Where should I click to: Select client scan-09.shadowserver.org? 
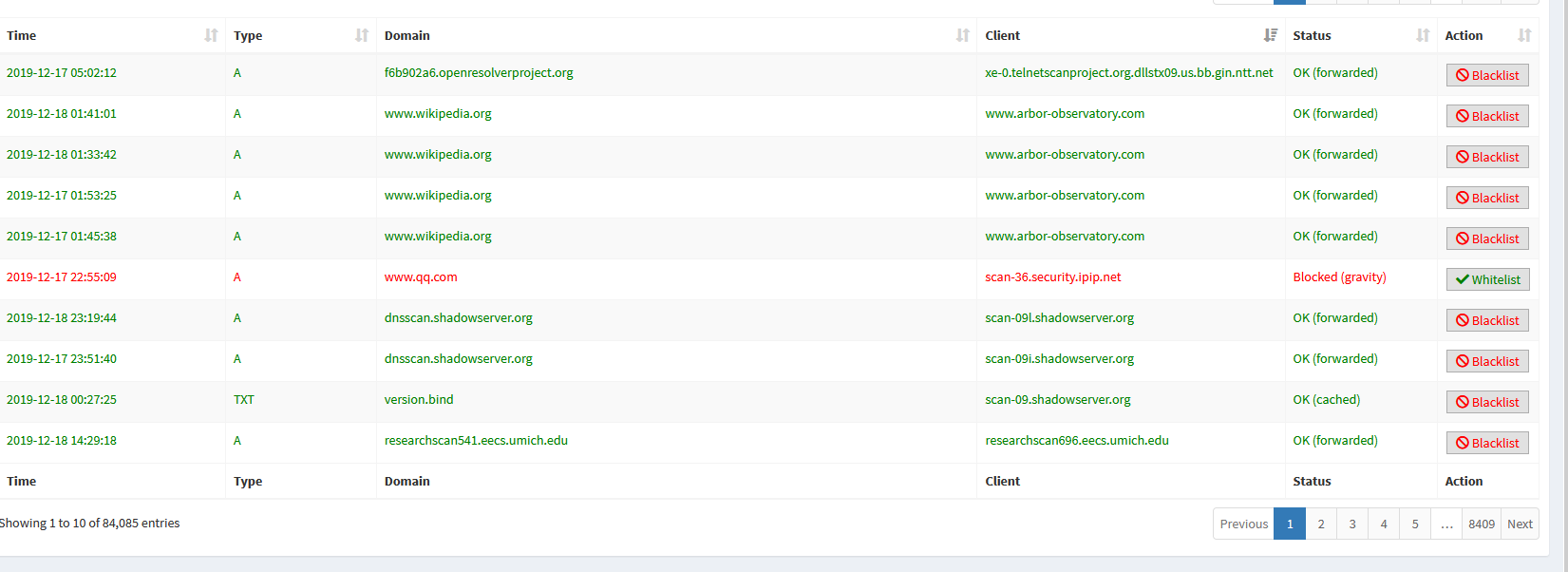click(x=1058, y=399)
